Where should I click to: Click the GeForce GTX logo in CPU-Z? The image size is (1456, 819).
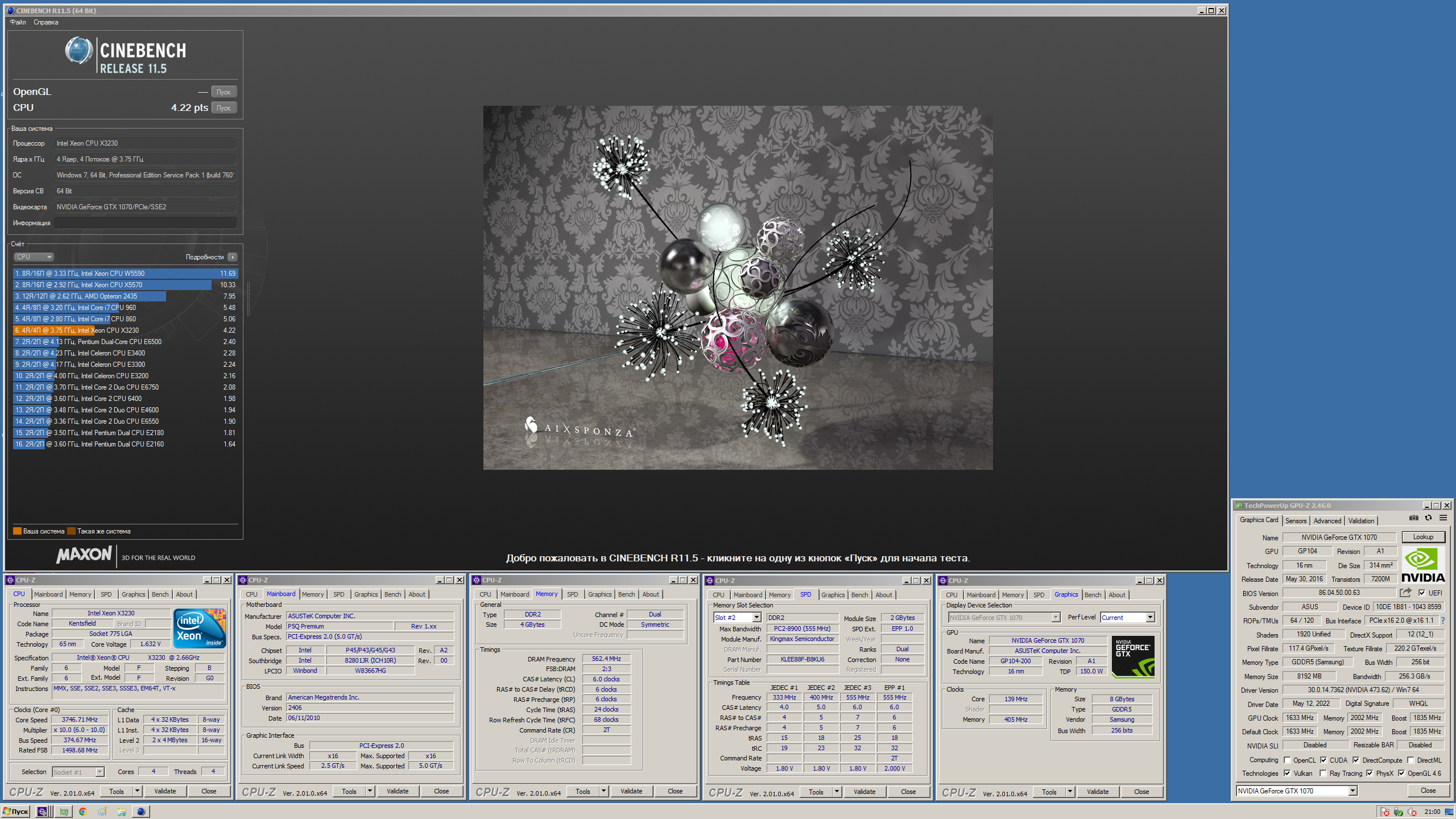pyautogui.click(x=1133, y=657)
